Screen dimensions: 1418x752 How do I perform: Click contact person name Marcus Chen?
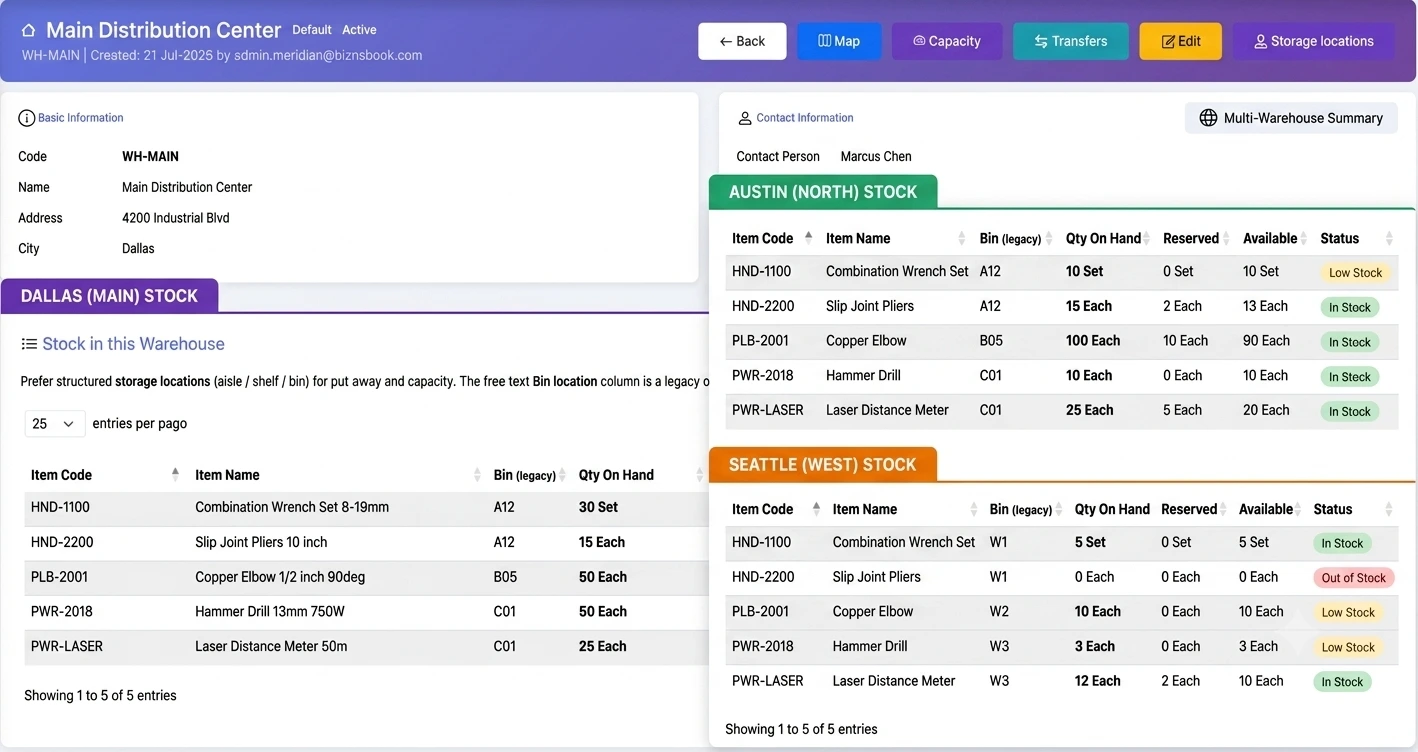[x=876, y=157]
